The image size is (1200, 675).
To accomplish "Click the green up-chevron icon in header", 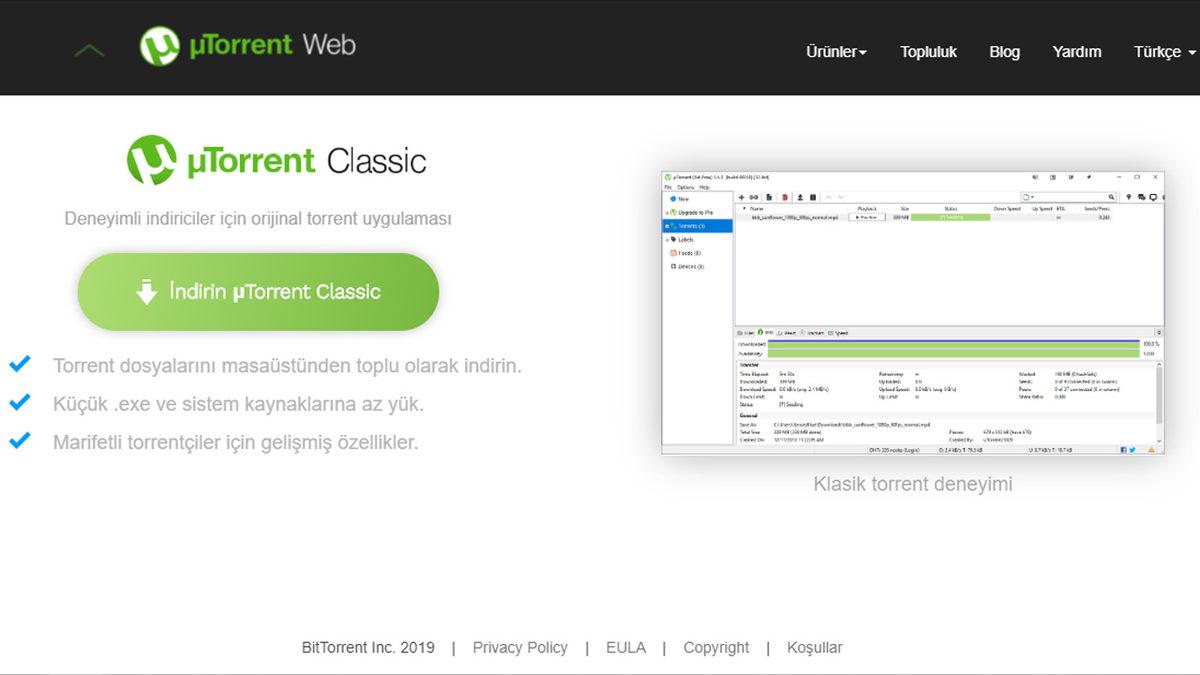I will 89,50.
